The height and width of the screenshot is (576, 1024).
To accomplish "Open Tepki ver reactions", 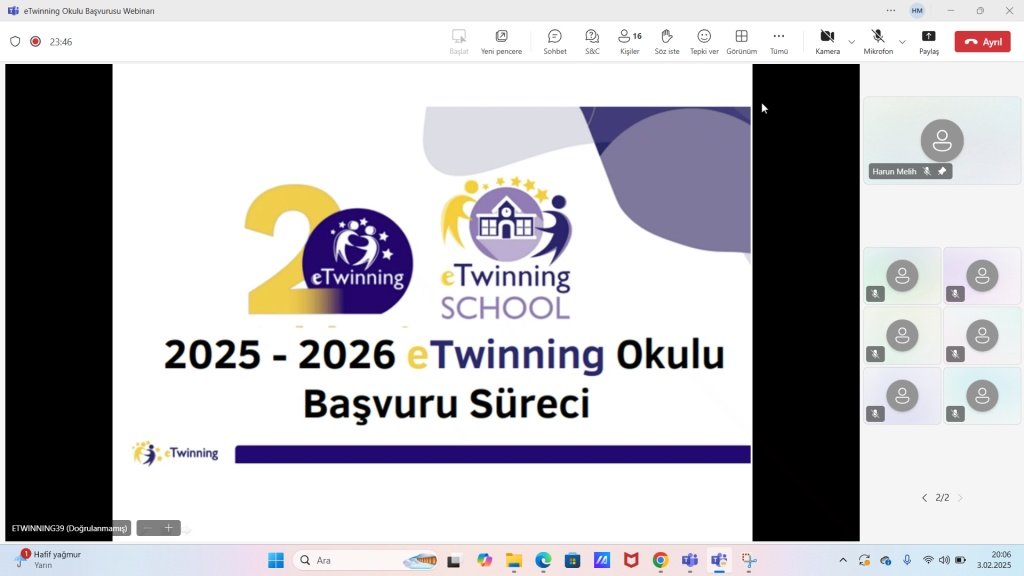I will pyautogui.click(x=704, y=42).
